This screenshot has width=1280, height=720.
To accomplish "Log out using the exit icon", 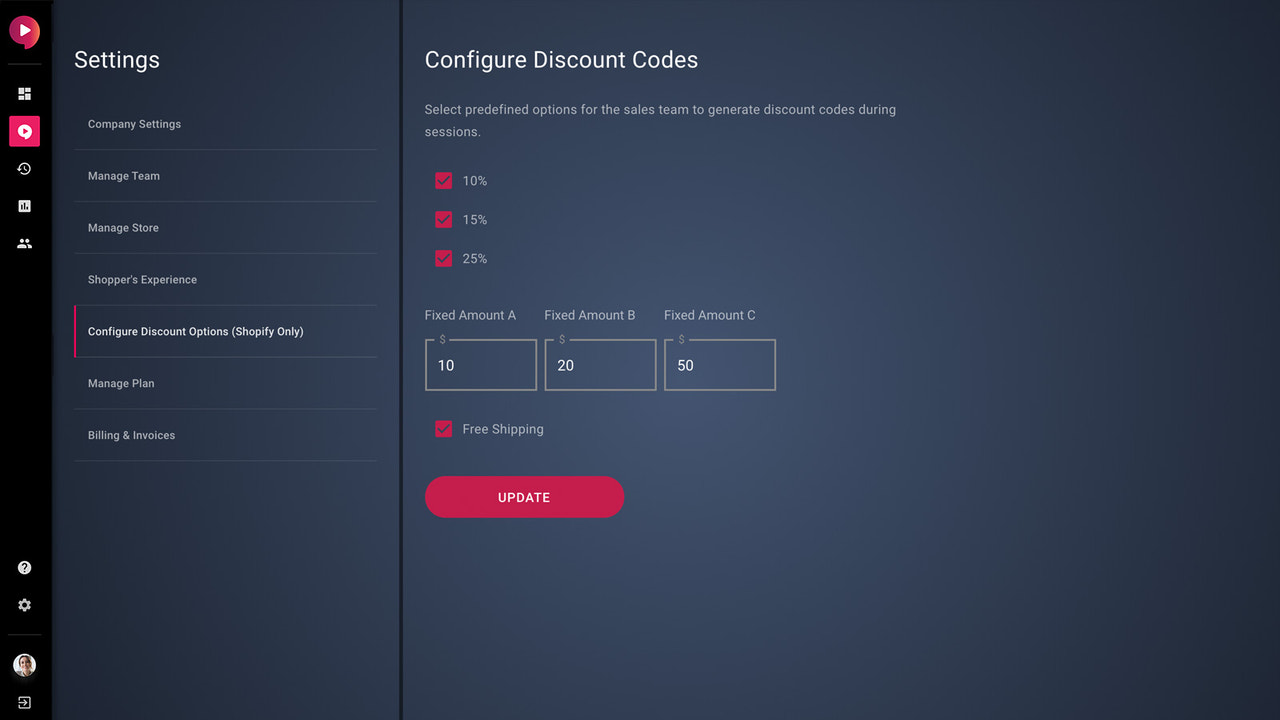I will click(x=24, y=702).
